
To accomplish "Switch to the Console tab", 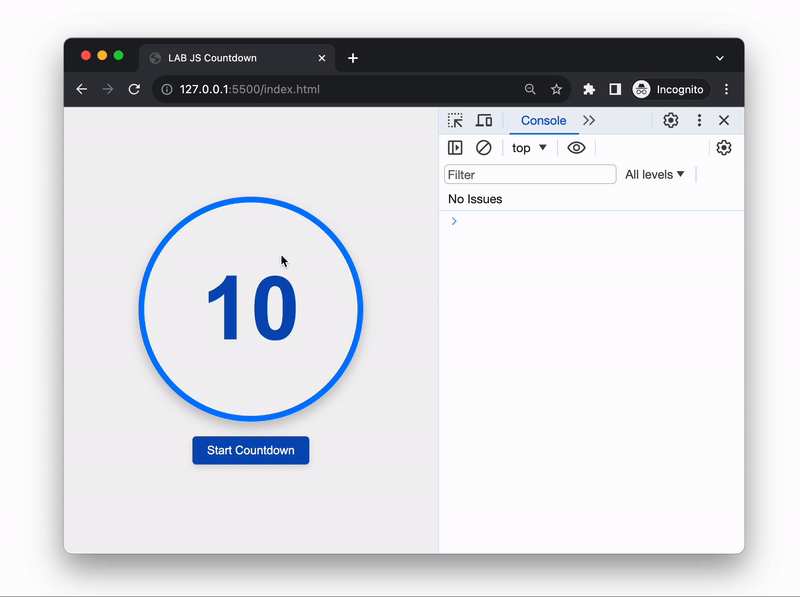I will tap(543, 120).
